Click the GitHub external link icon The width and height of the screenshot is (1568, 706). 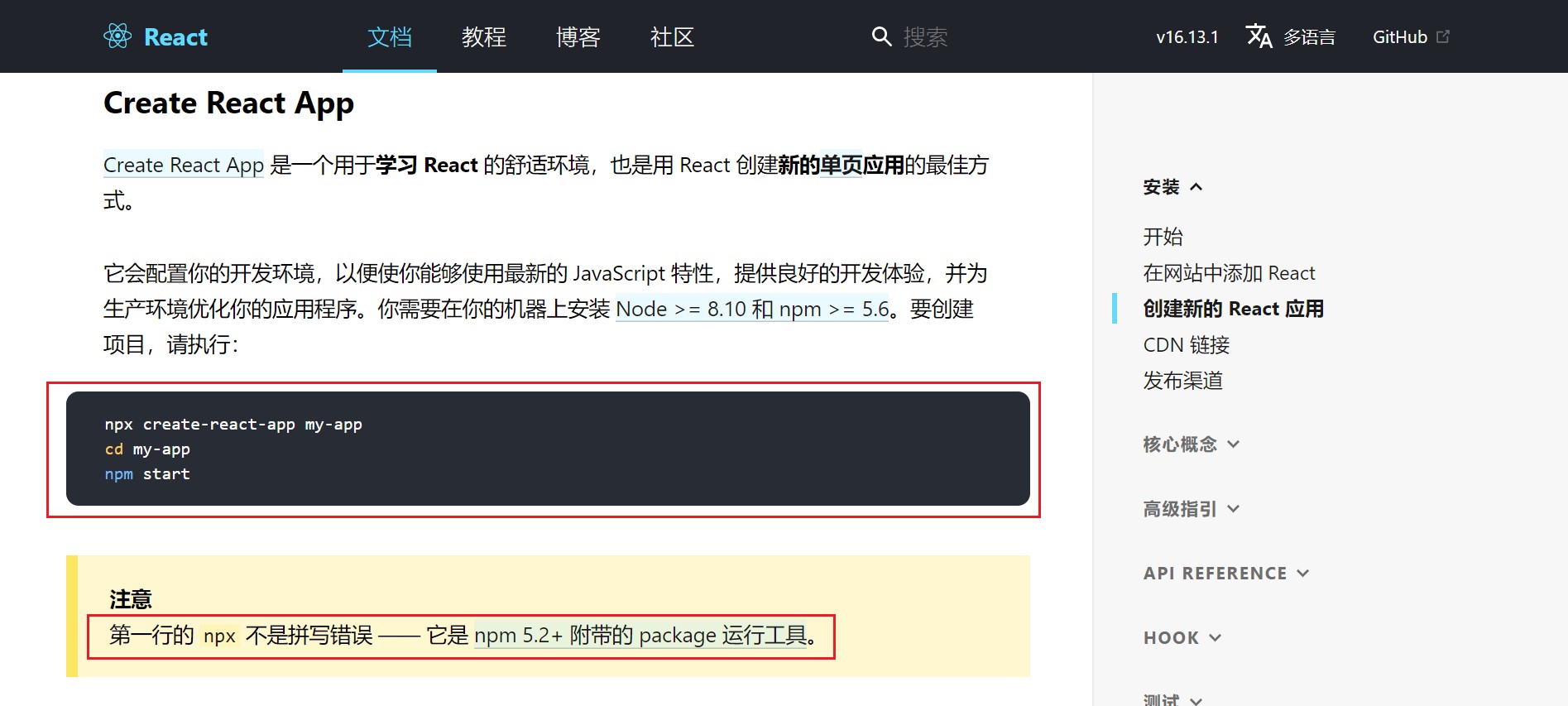coord(1443,36)
